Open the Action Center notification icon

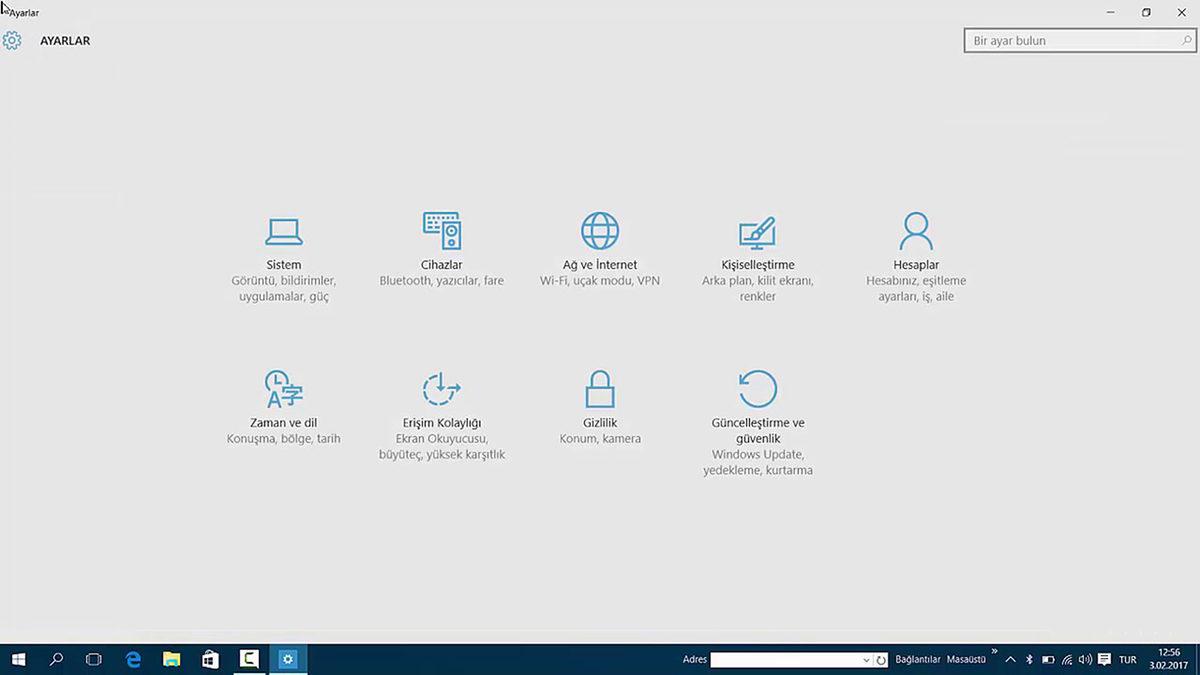tap(1103, 659)
